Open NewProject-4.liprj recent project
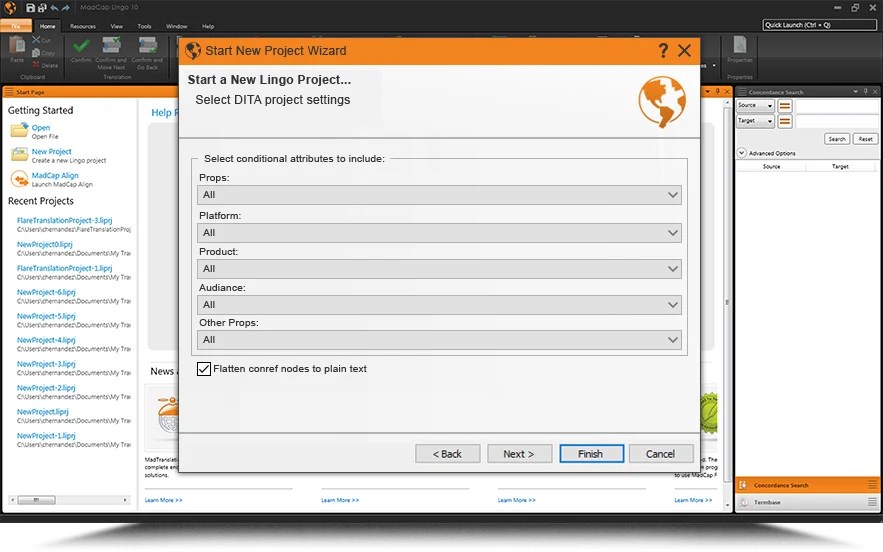 (46, 340)
